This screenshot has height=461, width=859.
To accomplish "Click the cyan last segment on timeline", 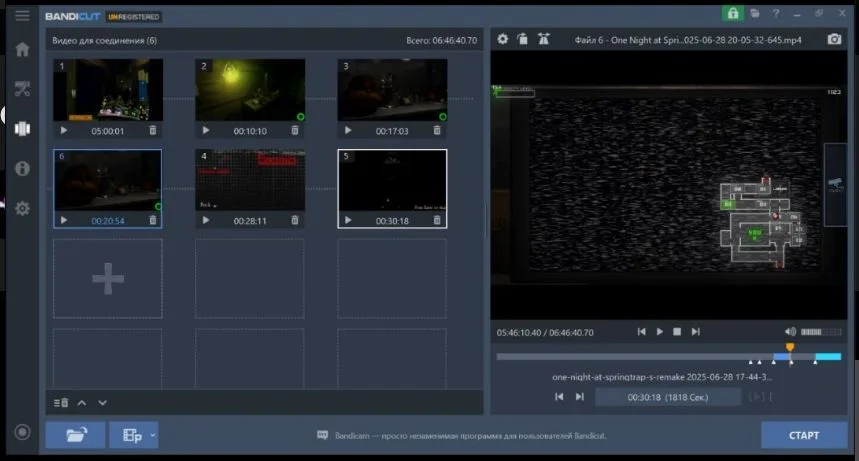I will [828, 356].
